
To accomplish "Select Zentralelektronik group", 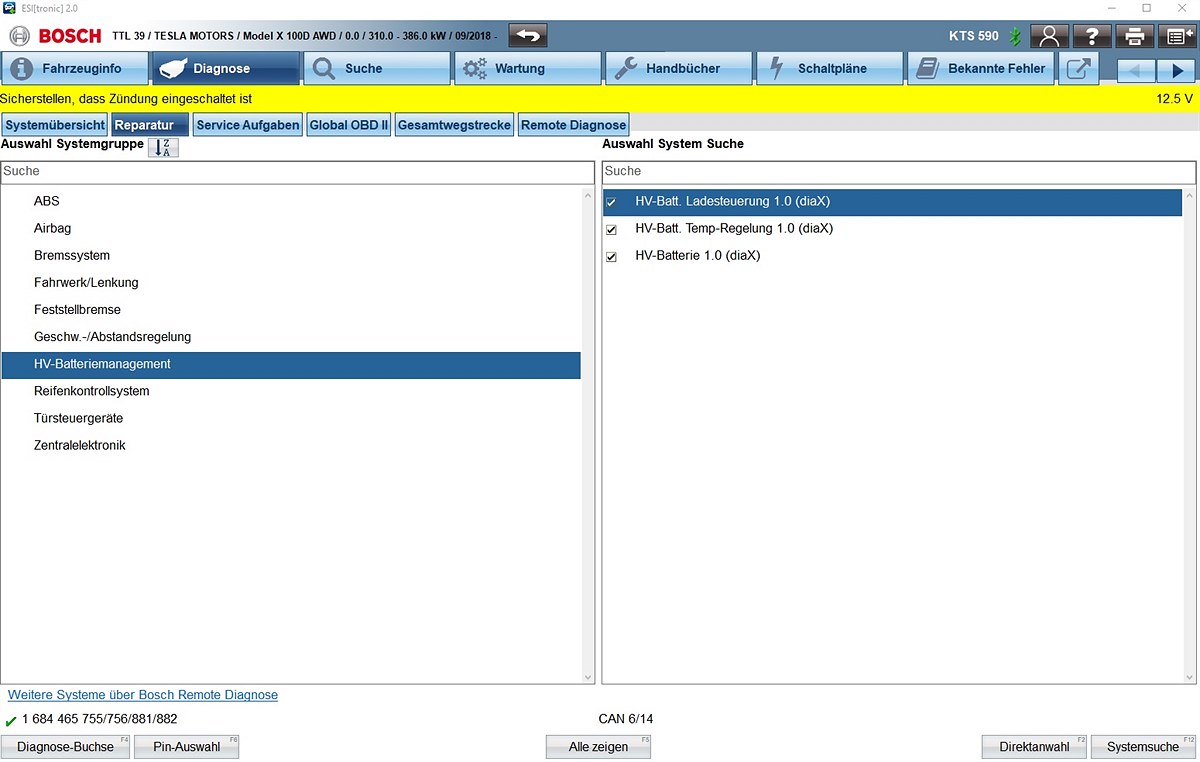I will click(x=291, y=445).
